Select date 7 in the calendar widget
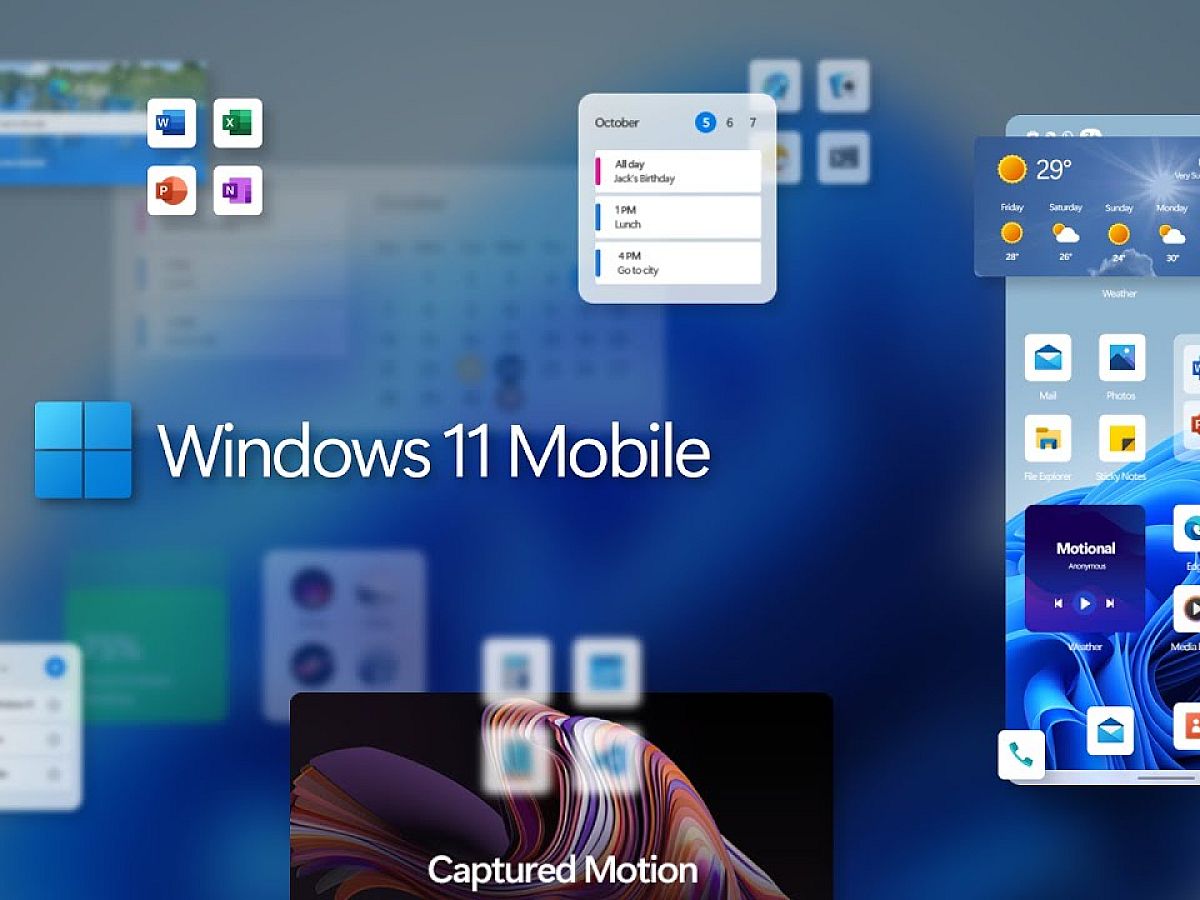Viewport: 1200px width, 900px height. (x=753, y=122)
